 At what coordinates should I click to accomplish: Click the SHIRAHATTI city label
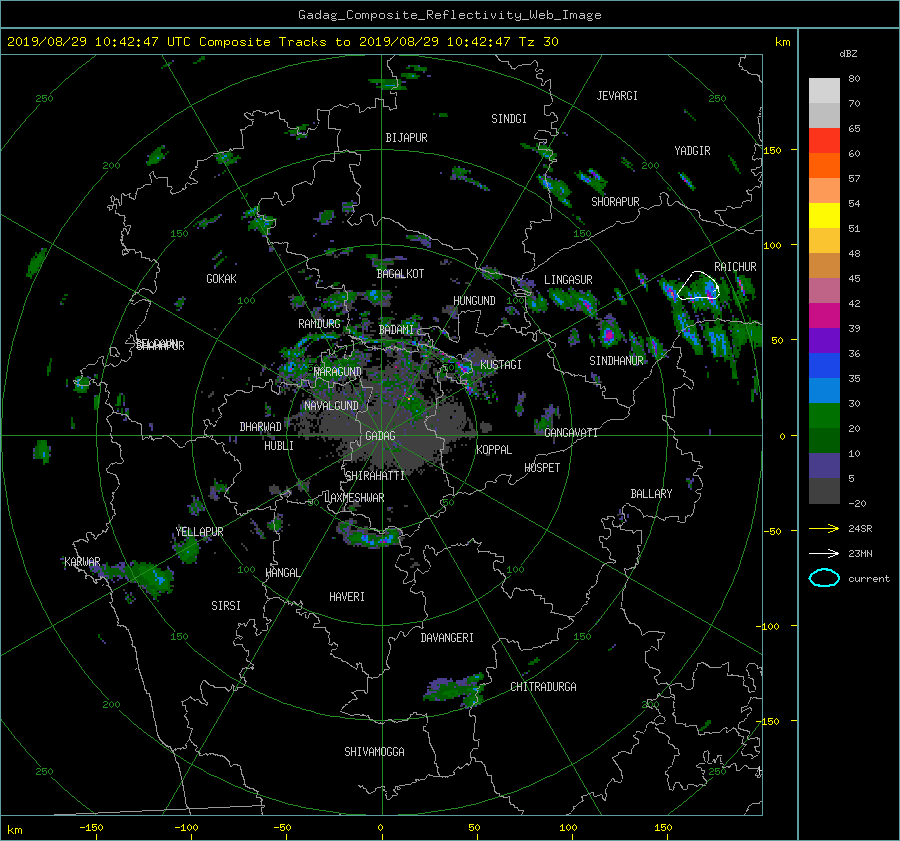click(x=375, y=475)
